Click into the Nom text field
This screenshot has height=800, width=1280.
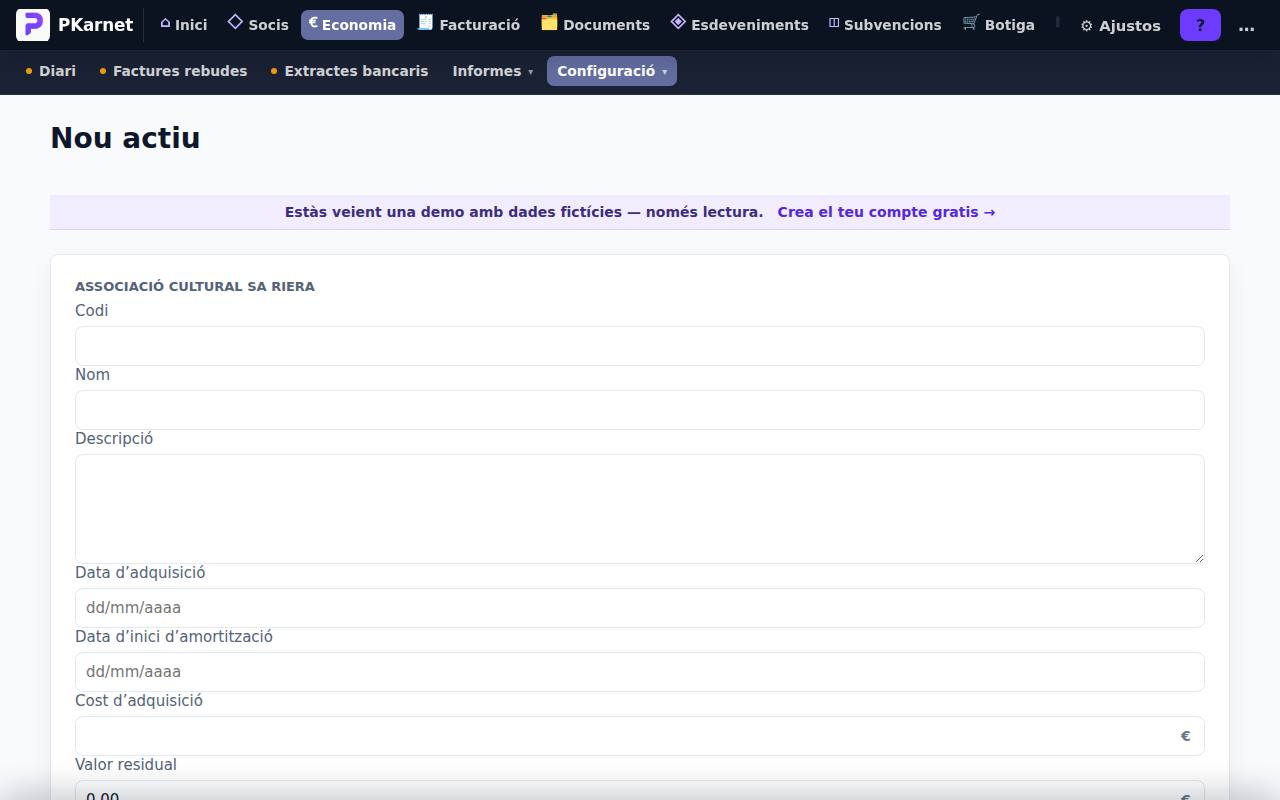640,410
